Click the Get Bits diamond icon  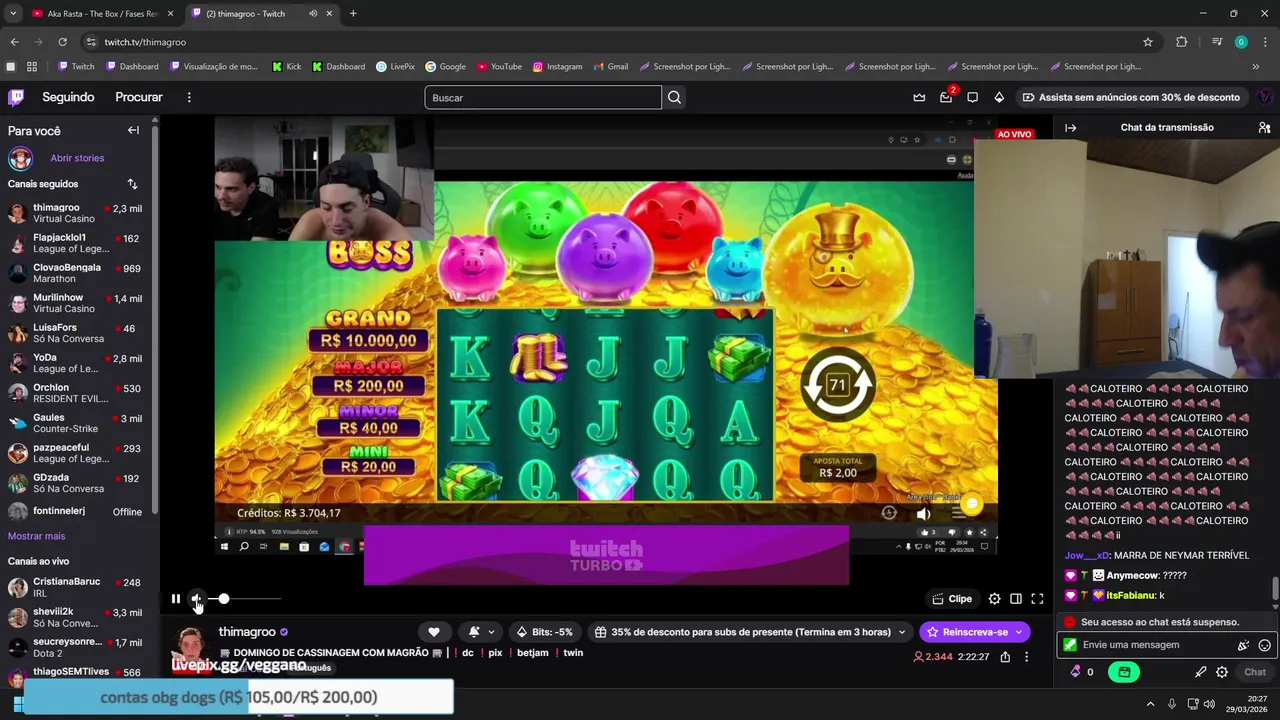[999, 97]
